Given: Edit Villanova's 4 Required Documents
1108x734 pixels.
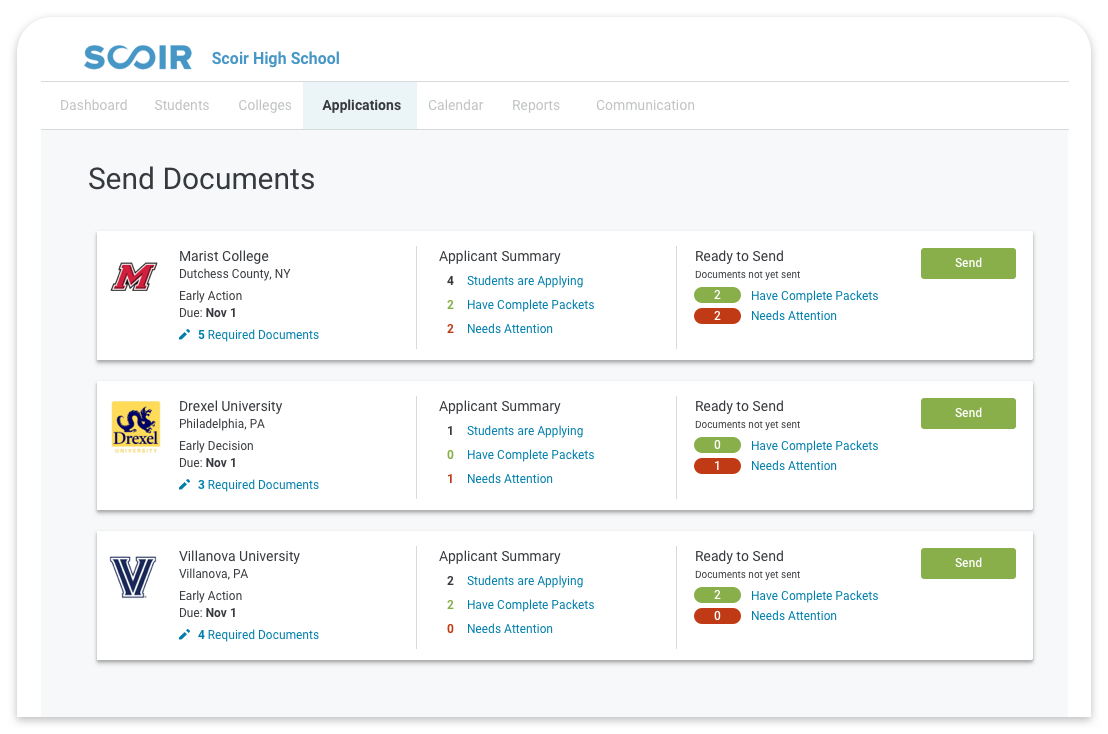Looking at the screenshot, I should 259,634.
